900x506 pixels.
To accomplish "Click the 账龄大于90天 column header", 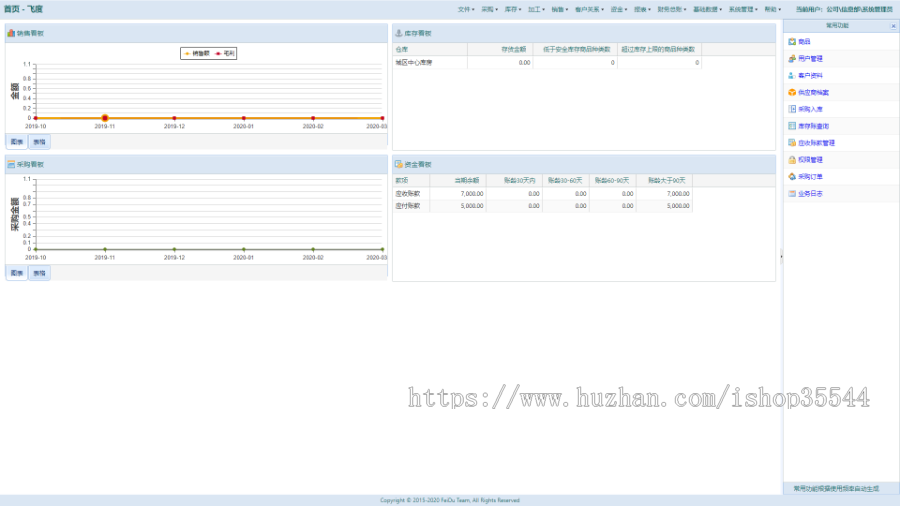I will click(x=665, y=181).
